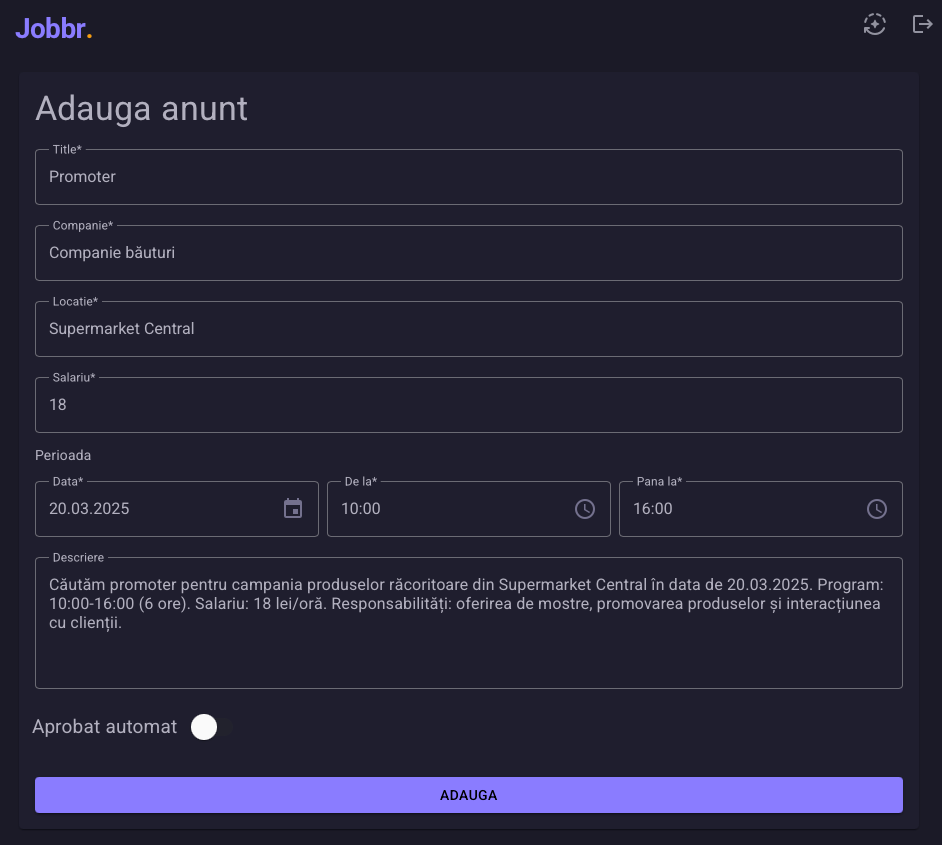942x845 pixels.
Task: Click the date value 20.03.2025
Action: tap(90, 509)
